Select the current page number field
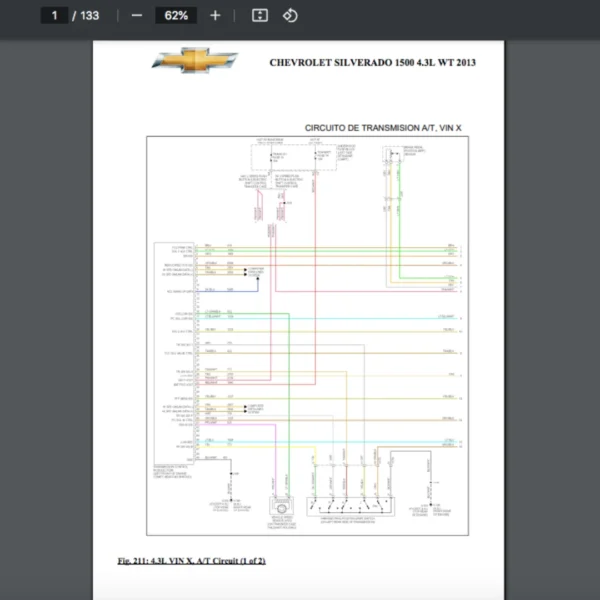 [x=54, y=16]
